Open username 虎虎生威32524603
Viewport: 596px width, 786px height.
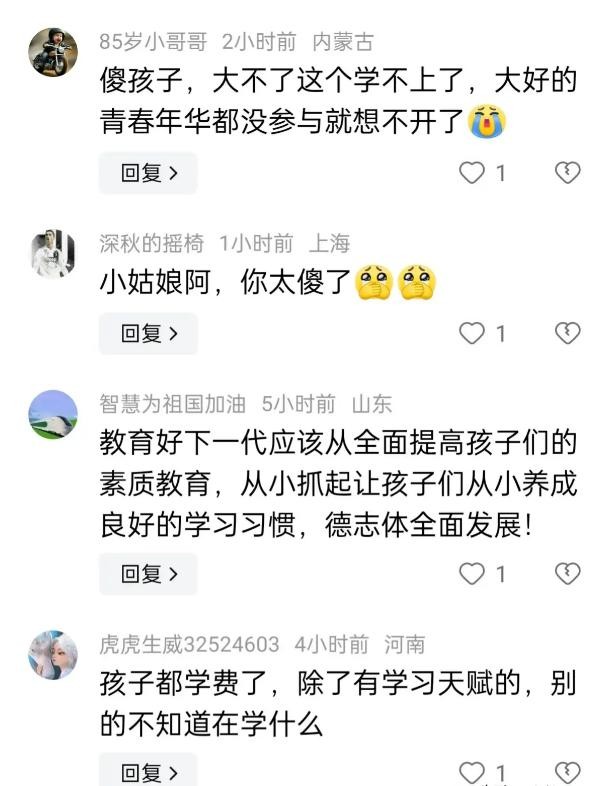[x=189, y=645]
